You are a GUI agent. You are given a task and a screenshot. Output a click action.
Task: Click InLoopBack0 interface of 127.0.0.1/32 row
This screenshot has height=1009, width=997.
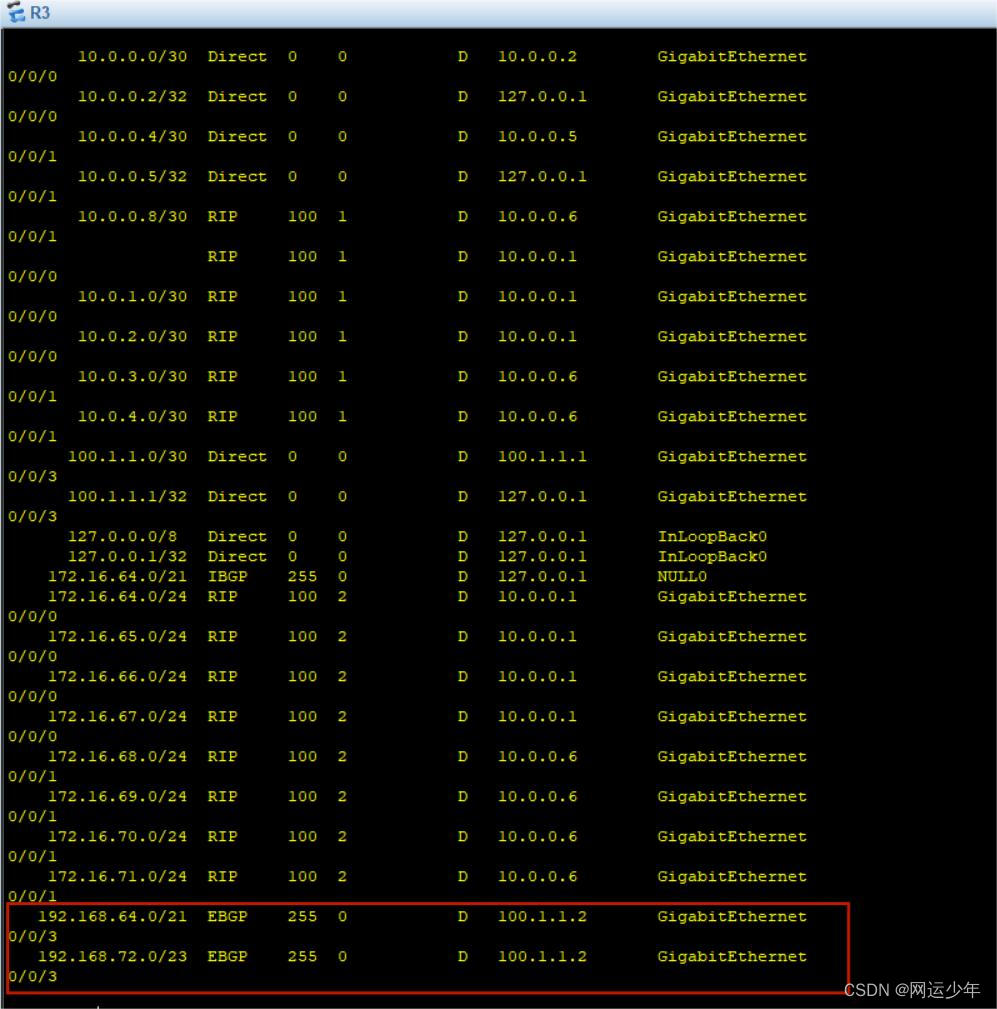click(x=712, y=556)
